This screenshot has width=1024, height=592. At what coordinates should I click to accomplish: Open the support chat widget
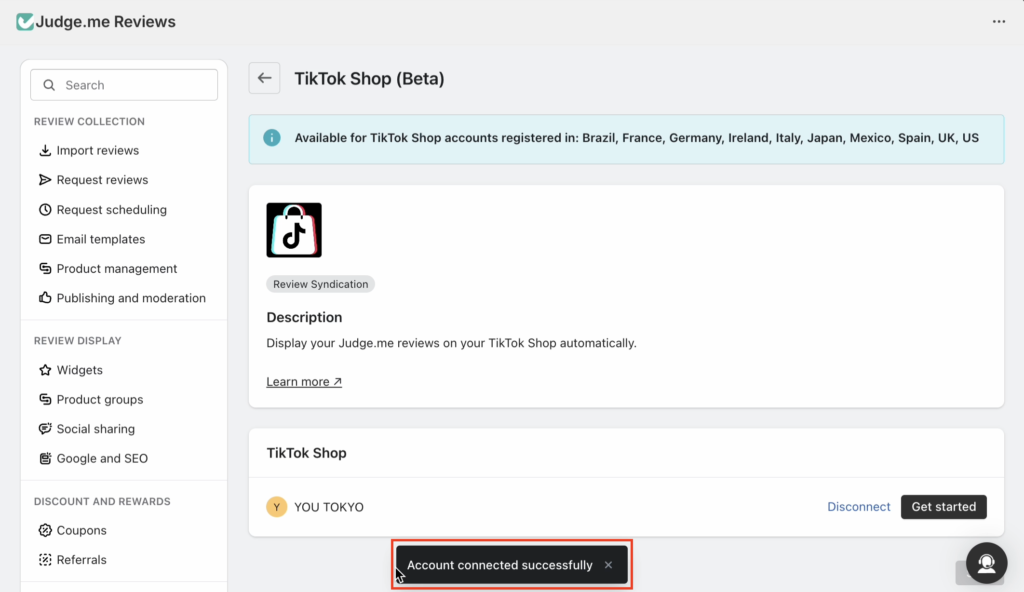click(986, 563)
